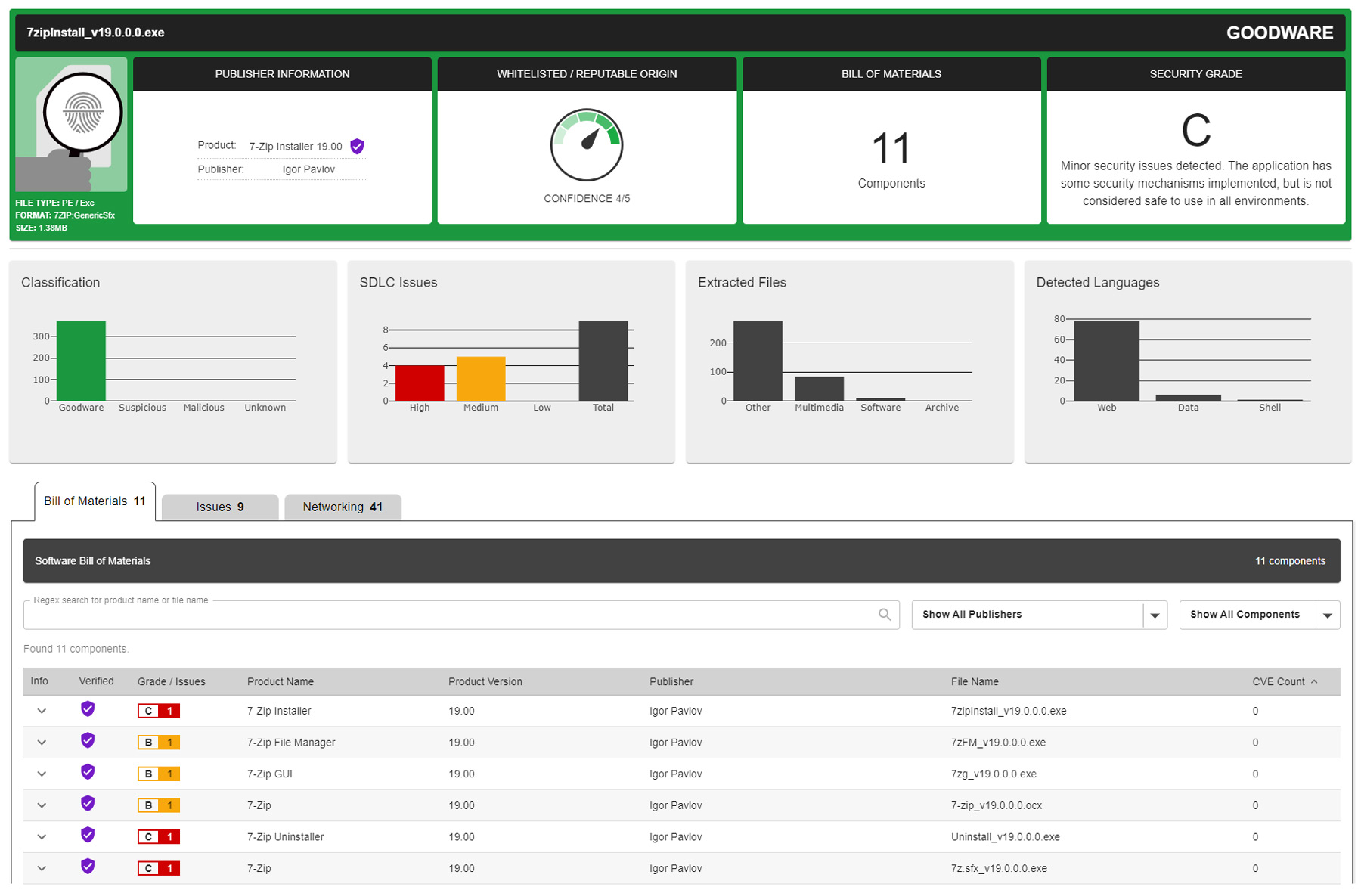Click verified shield in 7-Zip Uninstaller row
The height and width of the screenshot is (896, 1361).
point(88,836)
